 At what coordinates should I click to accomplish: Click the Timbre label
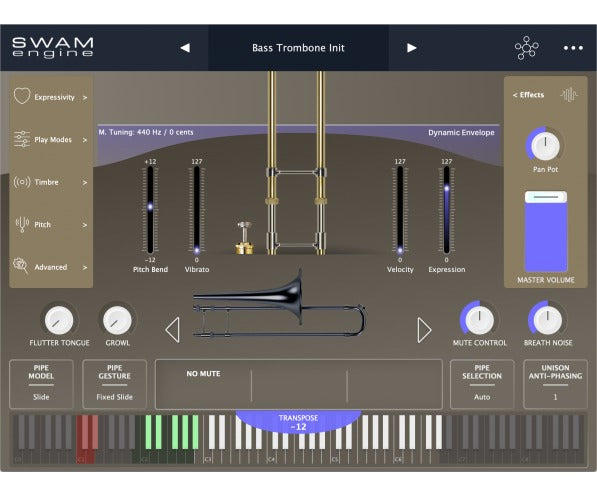pyautogui.click(x=46, y=182)
